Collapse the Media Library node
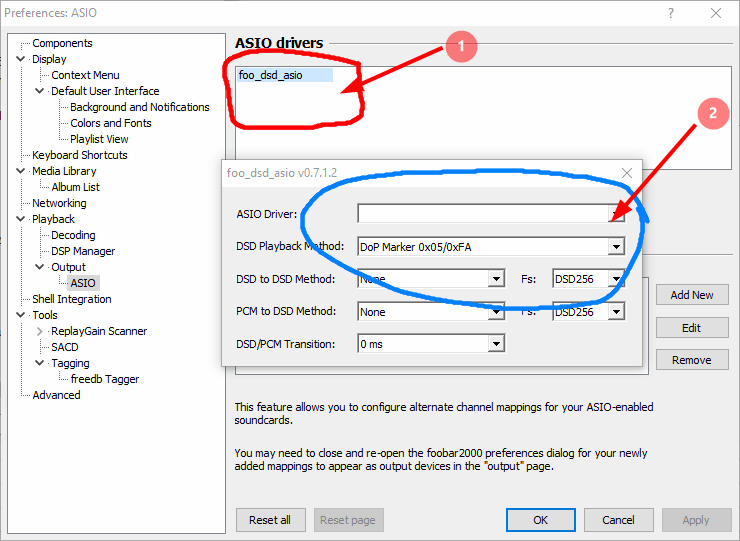This screenshot has width=740, height=541. [20, 171]
